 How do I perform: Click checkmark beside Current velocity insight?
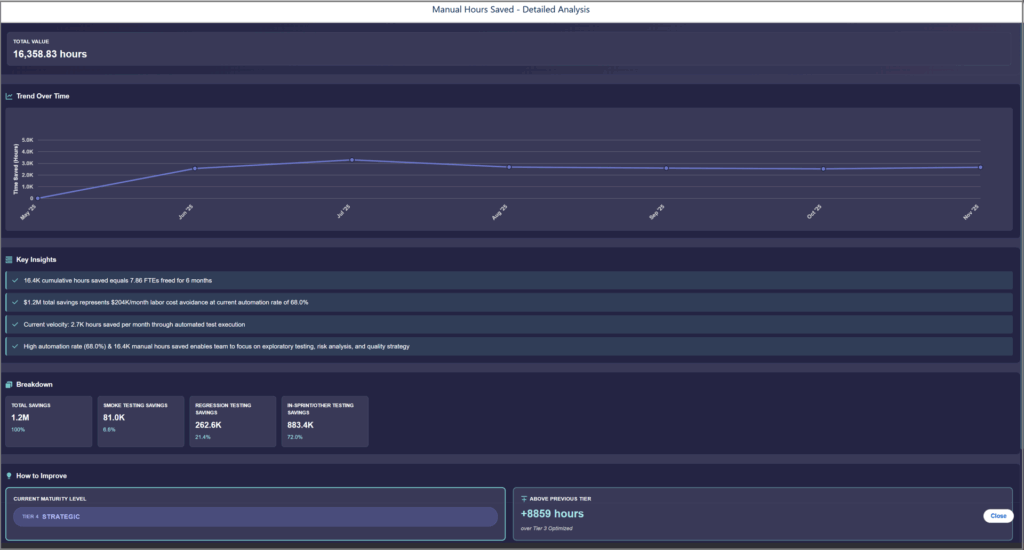15,324
